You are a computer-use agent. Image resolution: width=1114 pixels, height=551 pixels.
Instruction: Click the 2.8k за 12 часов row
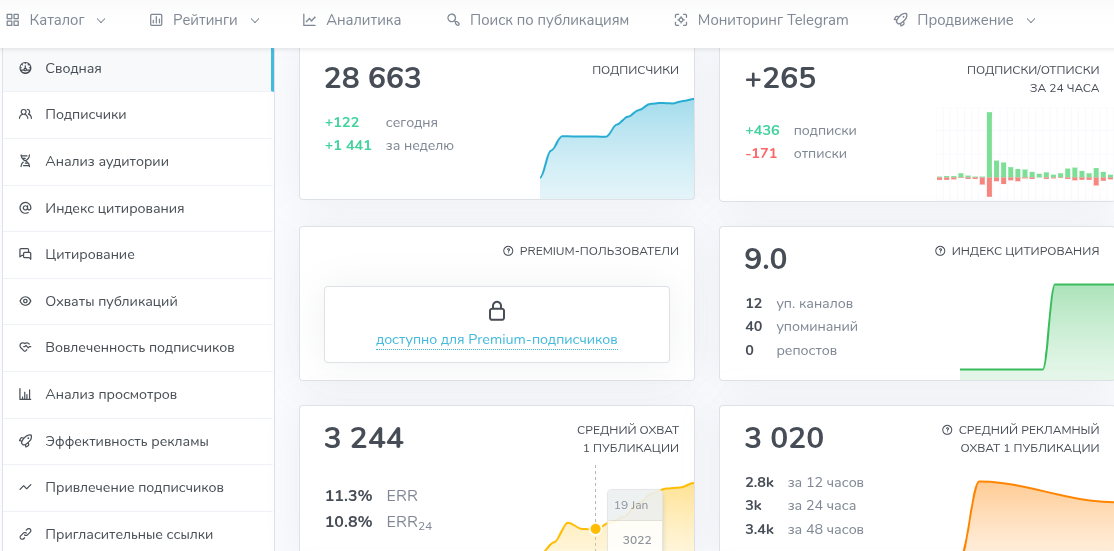[x=804, y=483]
